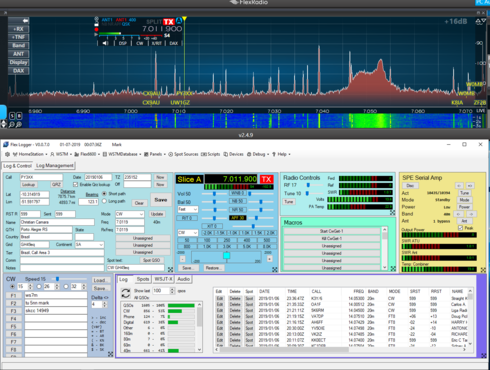Screen dimensions: 490x370
Task: Select the Long path radio button
Action: pos(104,201)
